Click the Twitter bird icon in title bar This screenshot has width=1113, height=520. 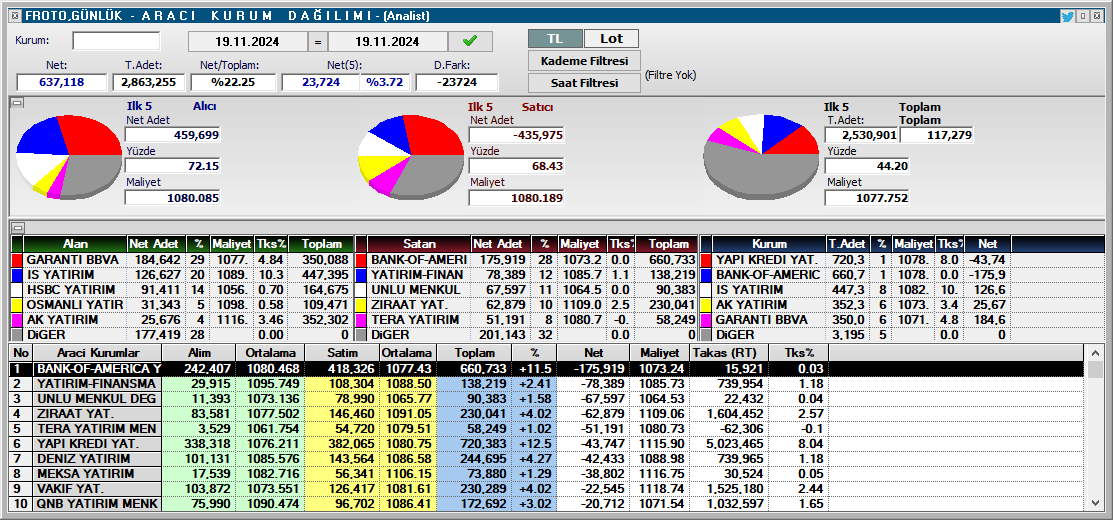(x=1068, y=16)
